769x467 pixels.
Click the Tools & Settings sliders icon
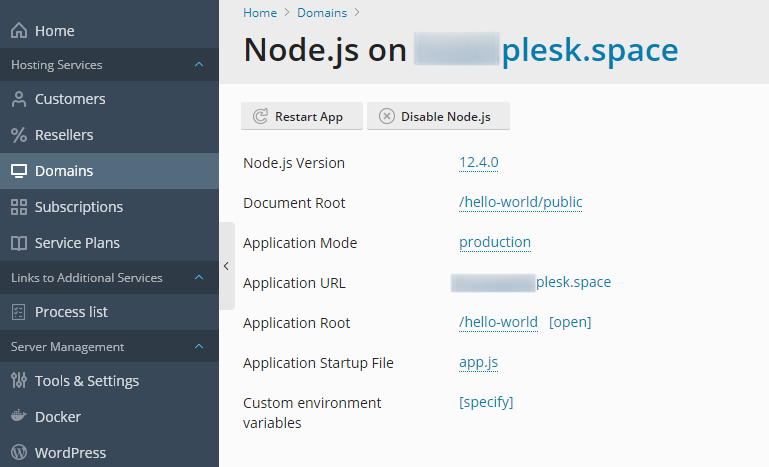(x=19, y=381)
